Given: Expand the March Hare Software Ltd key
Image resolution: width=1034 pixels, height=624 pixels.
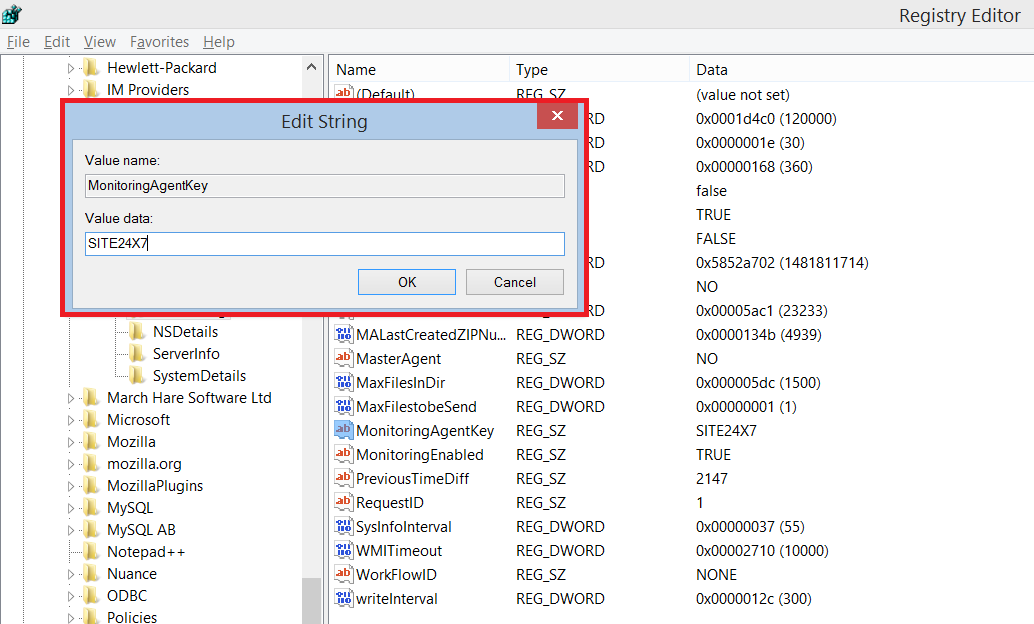Looking at the screenshot, I should [x=71, y=398].
